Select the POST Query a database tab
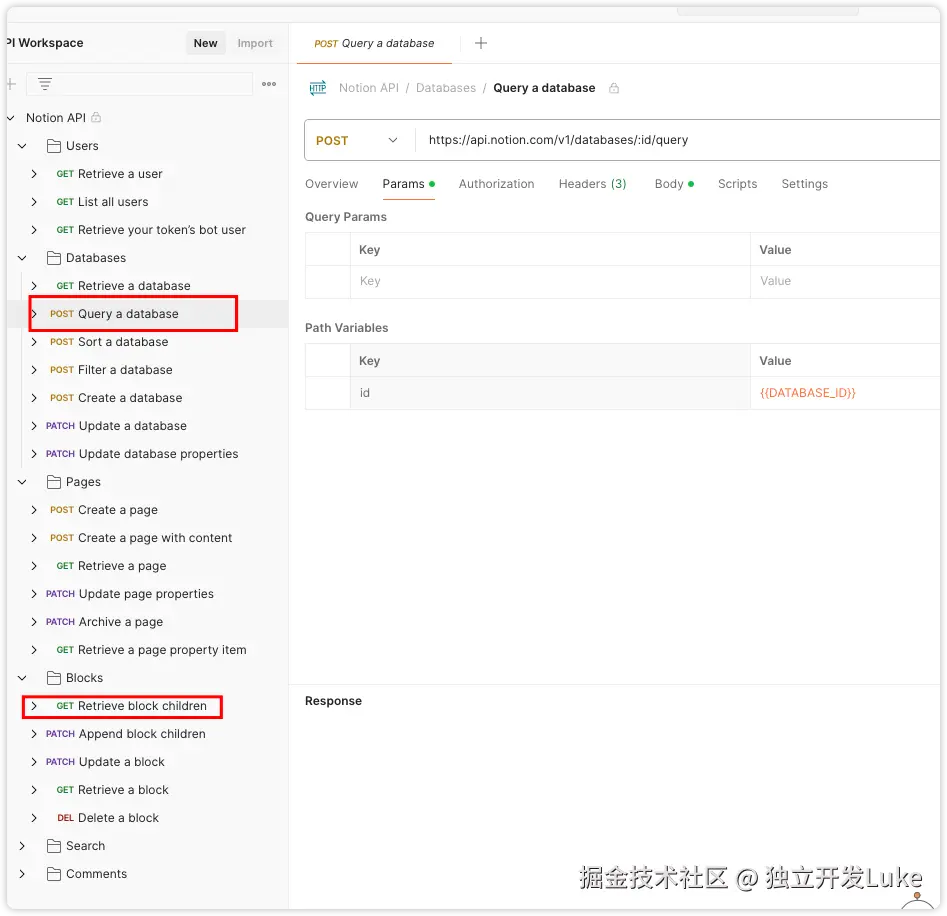The width and height of the screenshot is (947, 916). tap(374, 43)
